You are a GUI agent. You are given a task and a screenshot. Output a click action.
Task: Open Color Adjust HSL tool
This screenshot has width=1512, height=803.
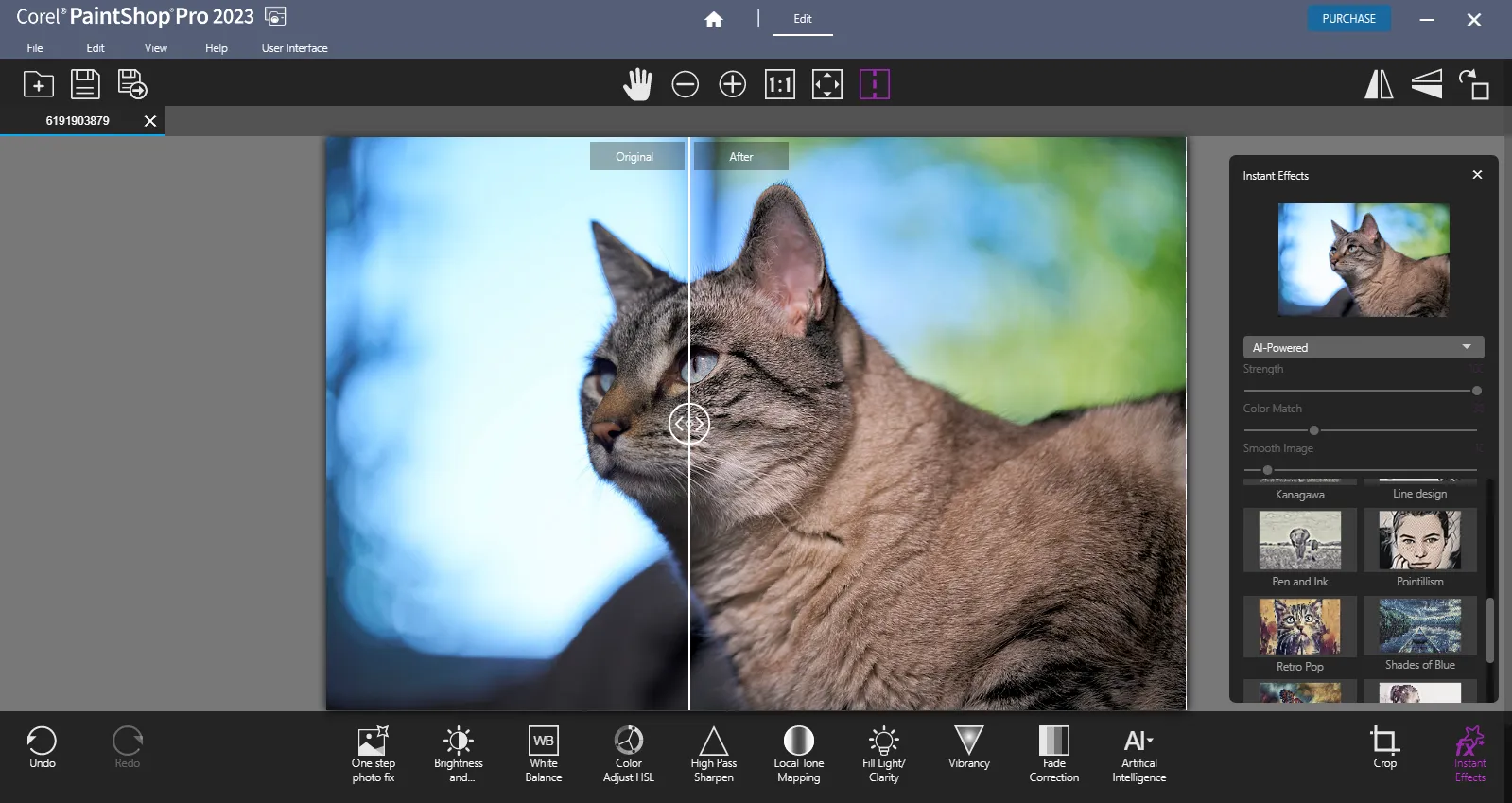coord(629,754)
